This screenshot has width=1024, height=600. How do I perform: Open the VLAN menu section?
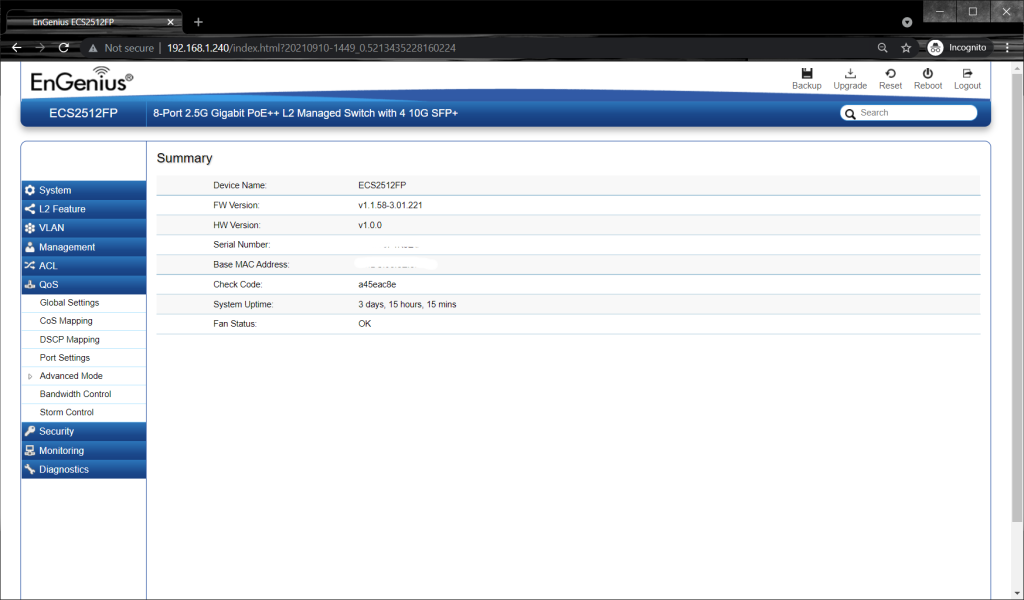click(x=84, y=228)
